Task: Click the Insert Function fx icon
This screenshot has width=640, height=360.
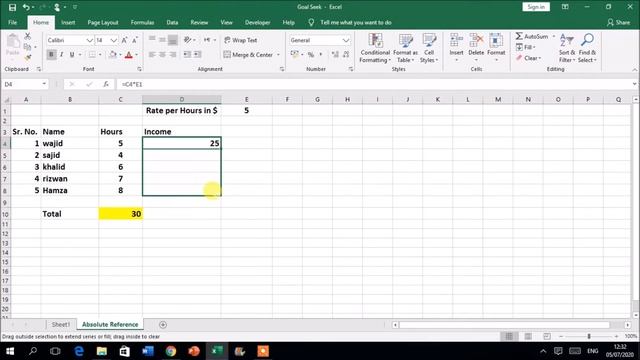Action: (106, 84)
